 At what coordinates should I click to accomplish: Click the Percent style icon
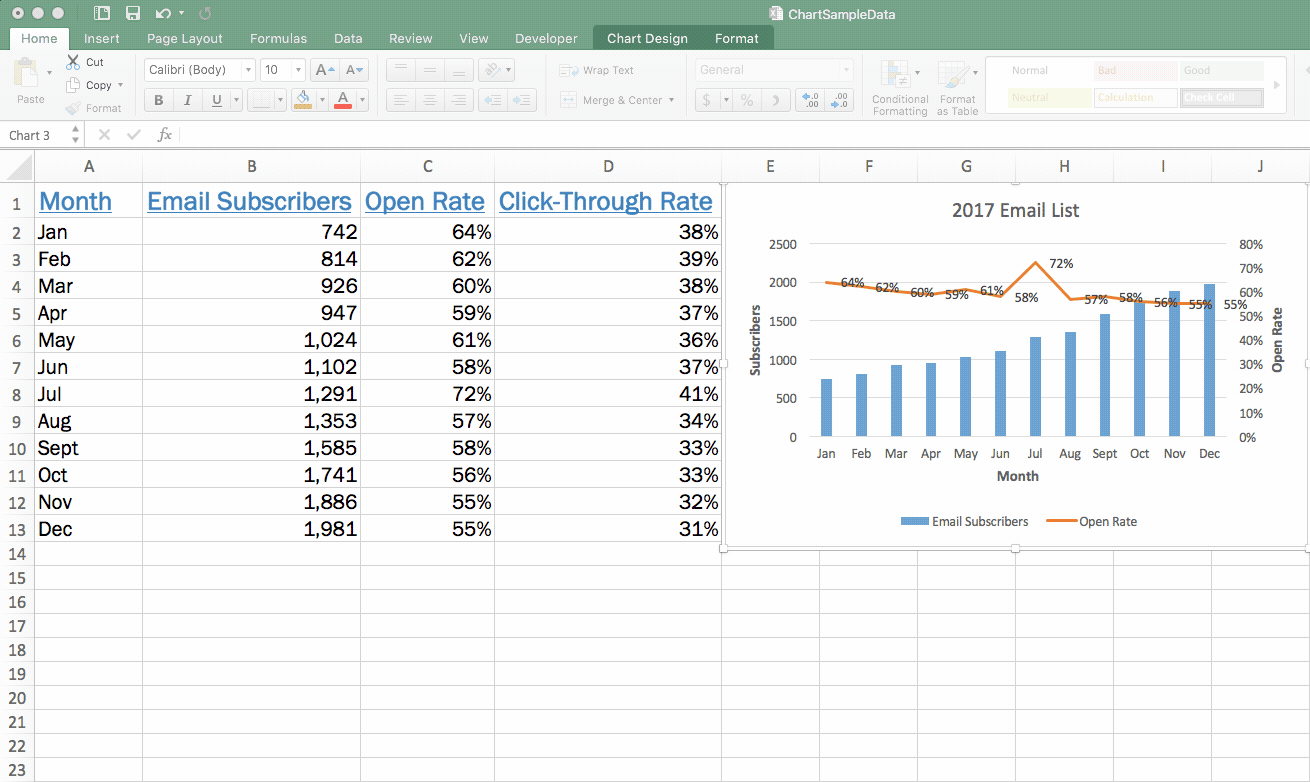pyautogui.click(x=746, y=100)
